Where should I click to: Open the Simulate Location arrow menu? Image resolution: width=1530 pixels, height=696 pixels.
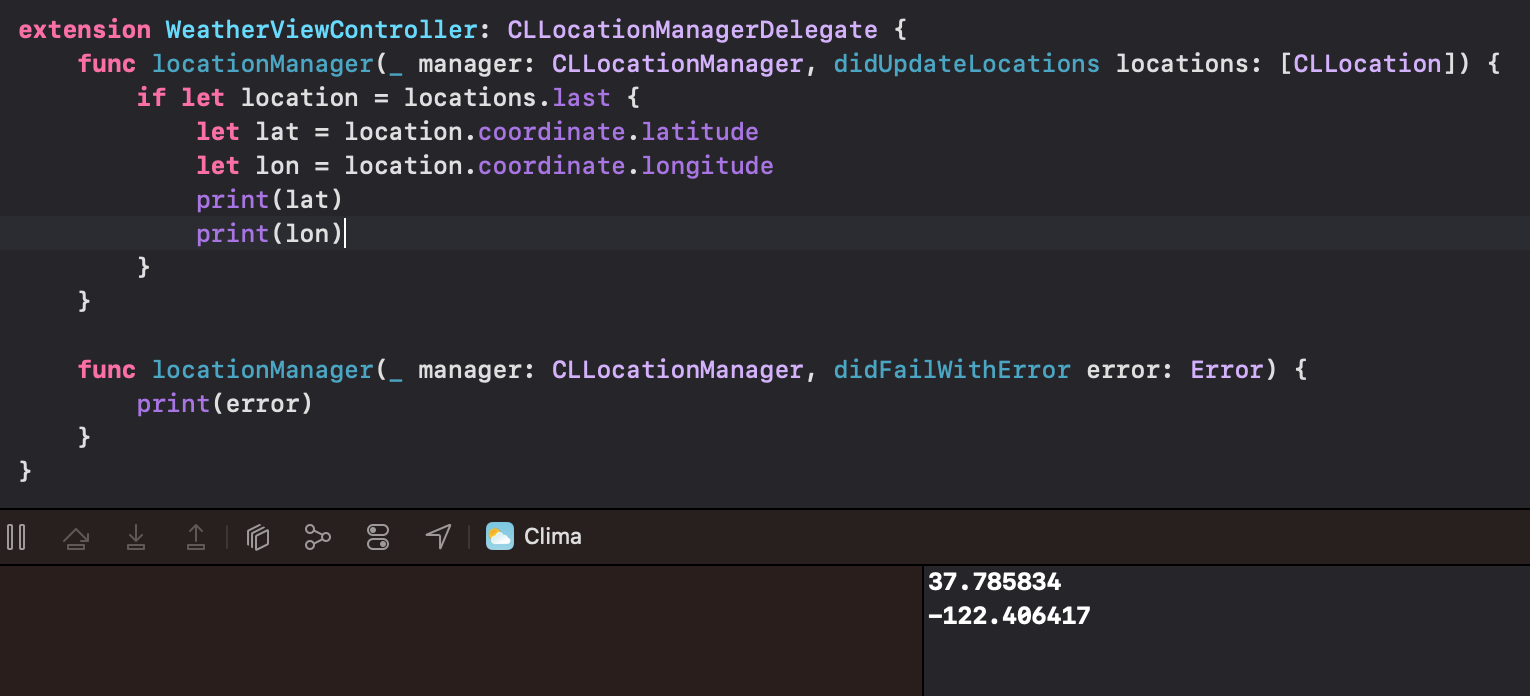click(x=438, y=537)
